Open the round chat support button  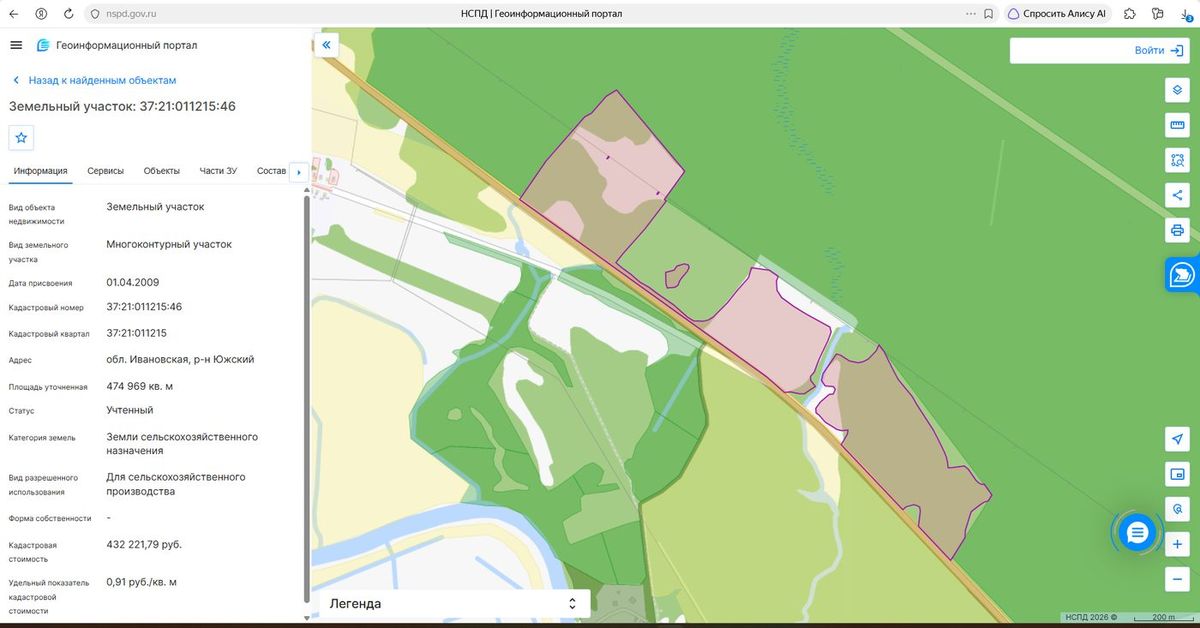click(x=1136, y=533)
